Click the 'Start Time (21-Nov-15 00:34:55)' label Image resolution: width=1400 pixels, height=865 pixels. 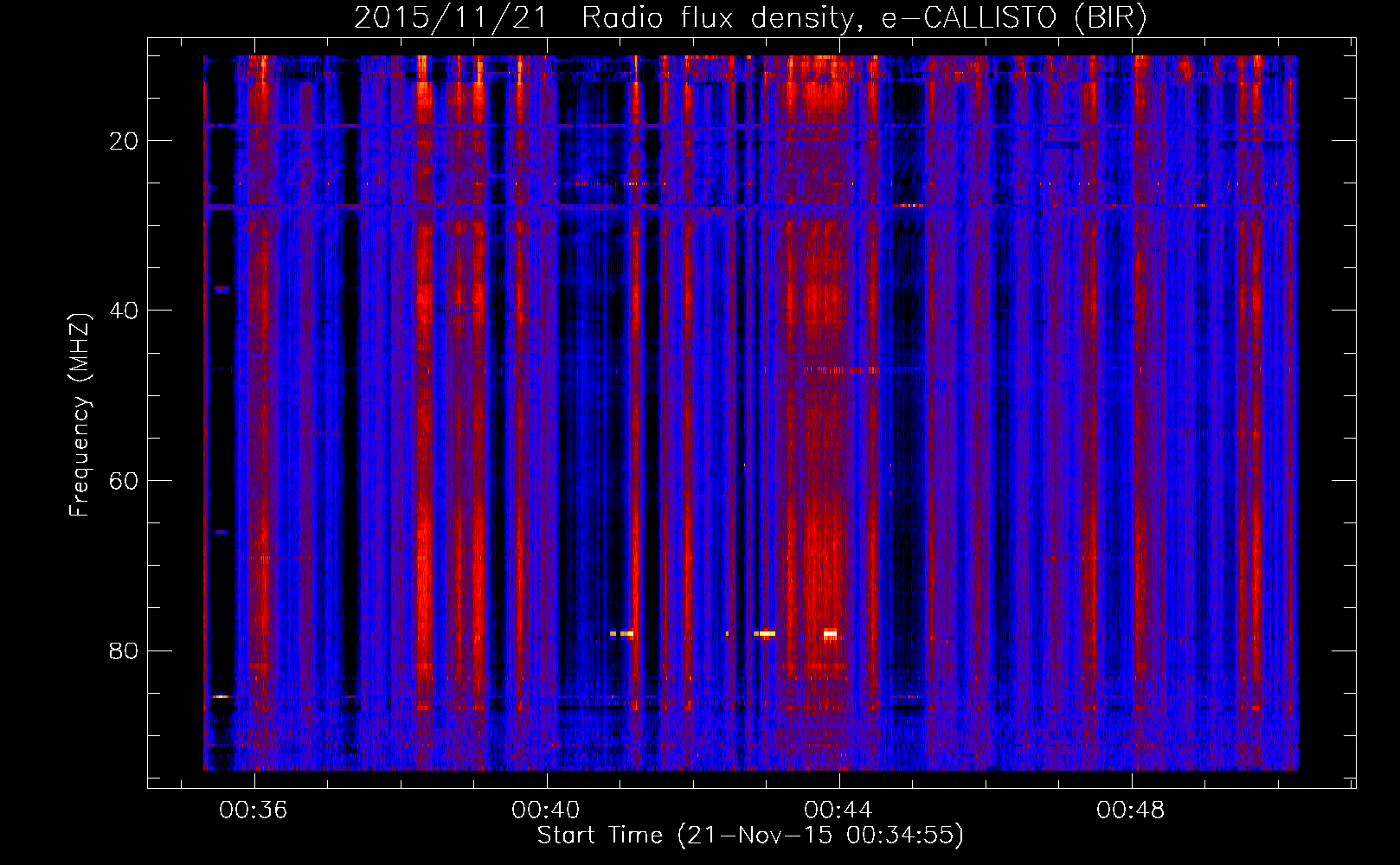[x=751, y=836]
